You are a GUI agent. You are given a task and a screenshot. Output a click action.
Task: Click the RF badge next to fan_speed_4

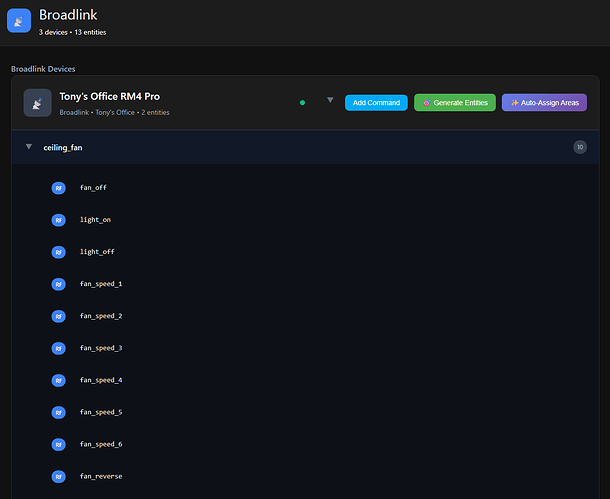(x=58, y=380)
